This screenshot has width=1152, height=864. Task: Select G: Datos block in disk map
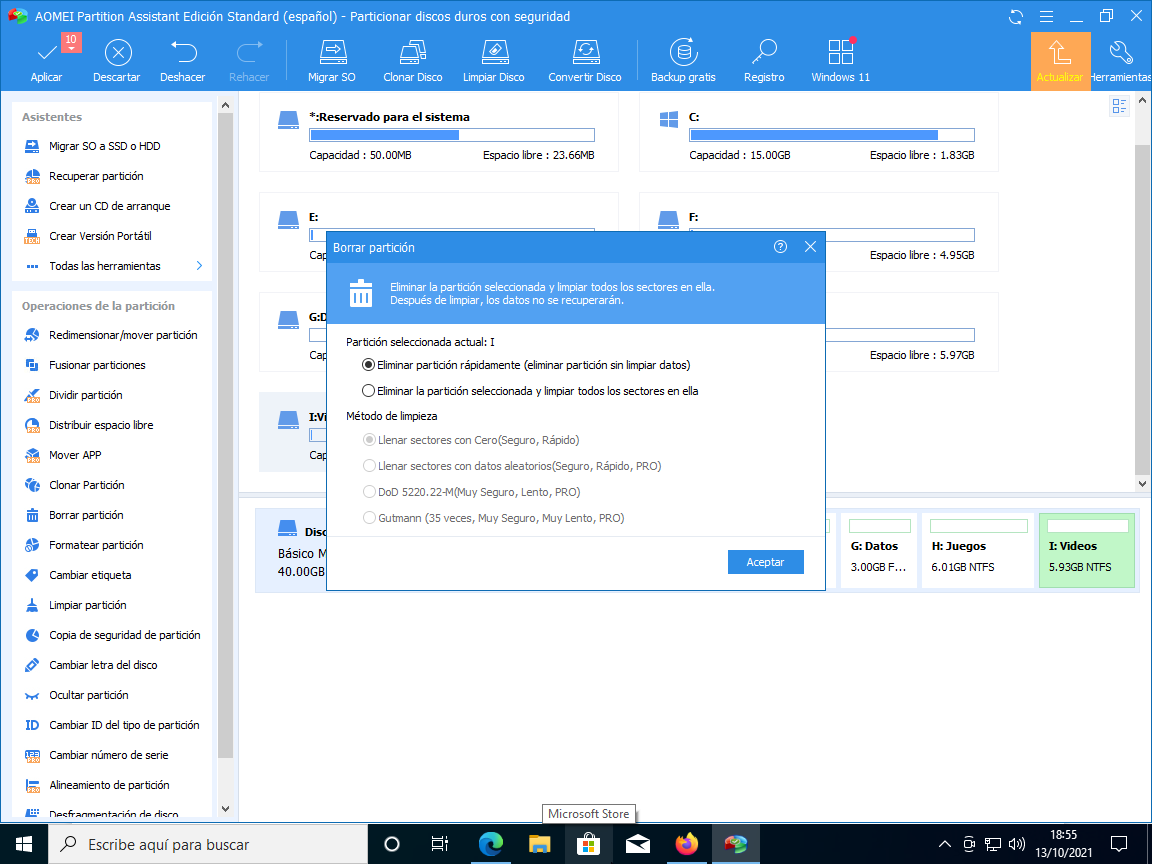(x=879, y=550)
